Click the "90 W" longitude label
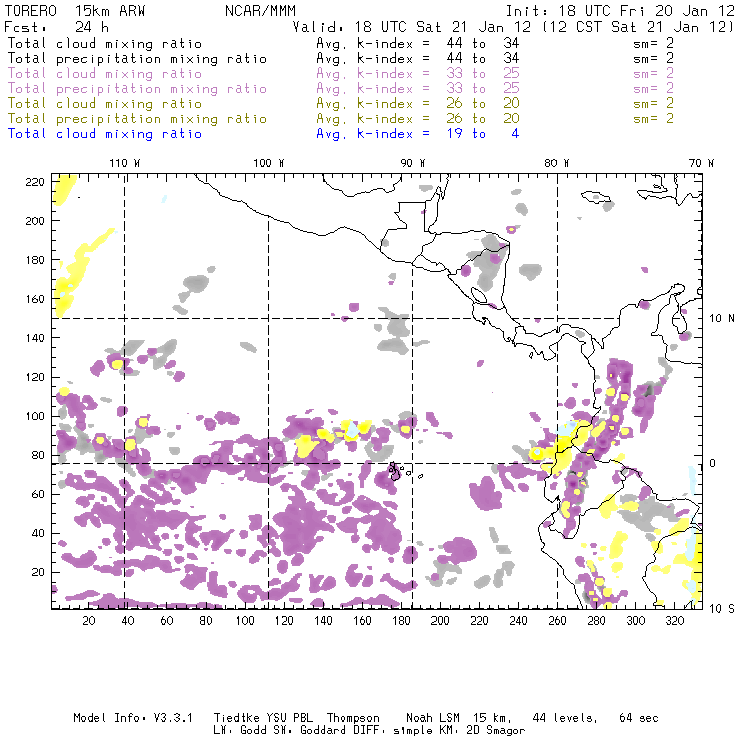Image resolution: width=740 pixels, height=740 pixels. (413, 163)
